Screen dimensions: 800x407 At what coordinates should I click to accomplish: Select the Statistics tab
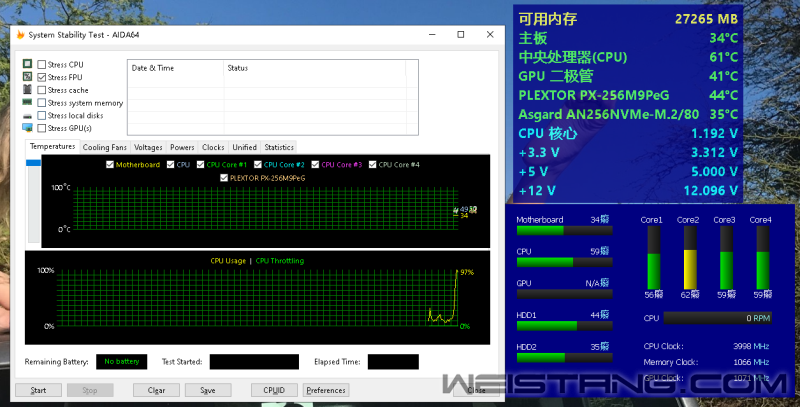click(279, 147)
